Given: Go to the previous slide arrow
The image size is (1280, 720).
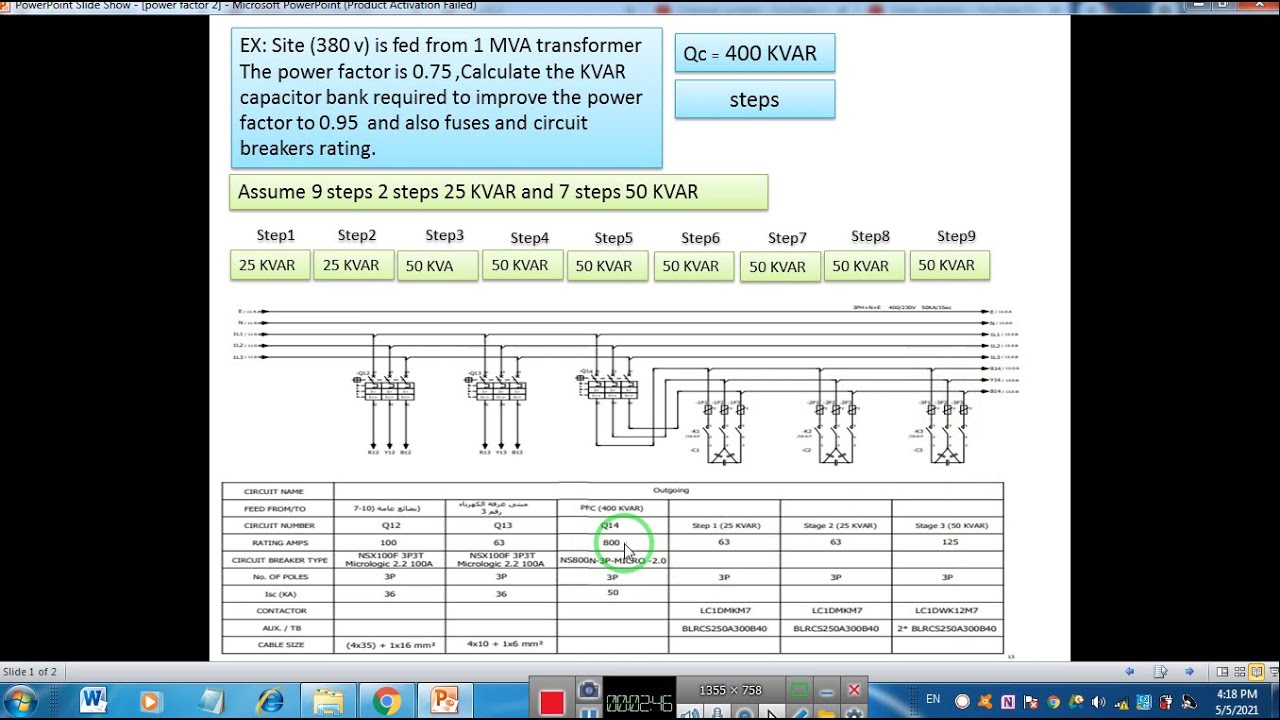Looking at the screenshot, I should (1130, 672).
